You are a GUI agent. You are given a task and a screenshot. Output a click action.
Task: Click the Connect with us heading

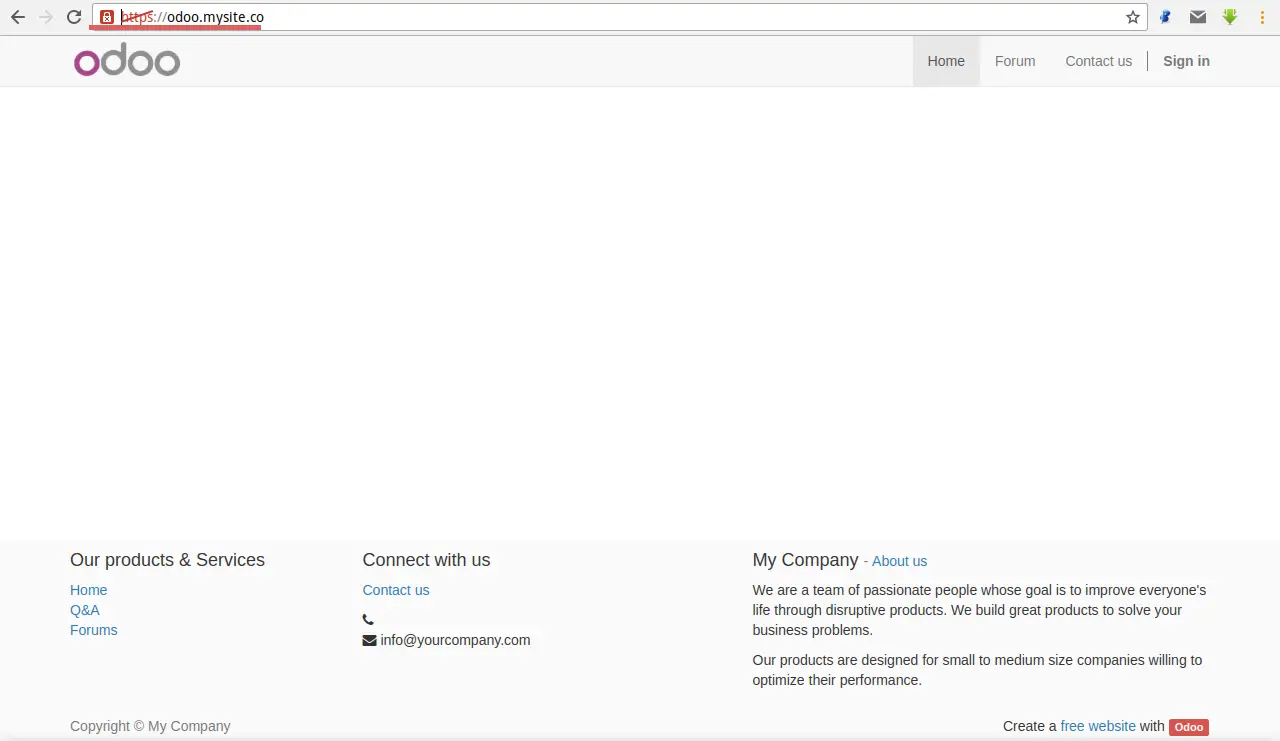pos(426,560)
